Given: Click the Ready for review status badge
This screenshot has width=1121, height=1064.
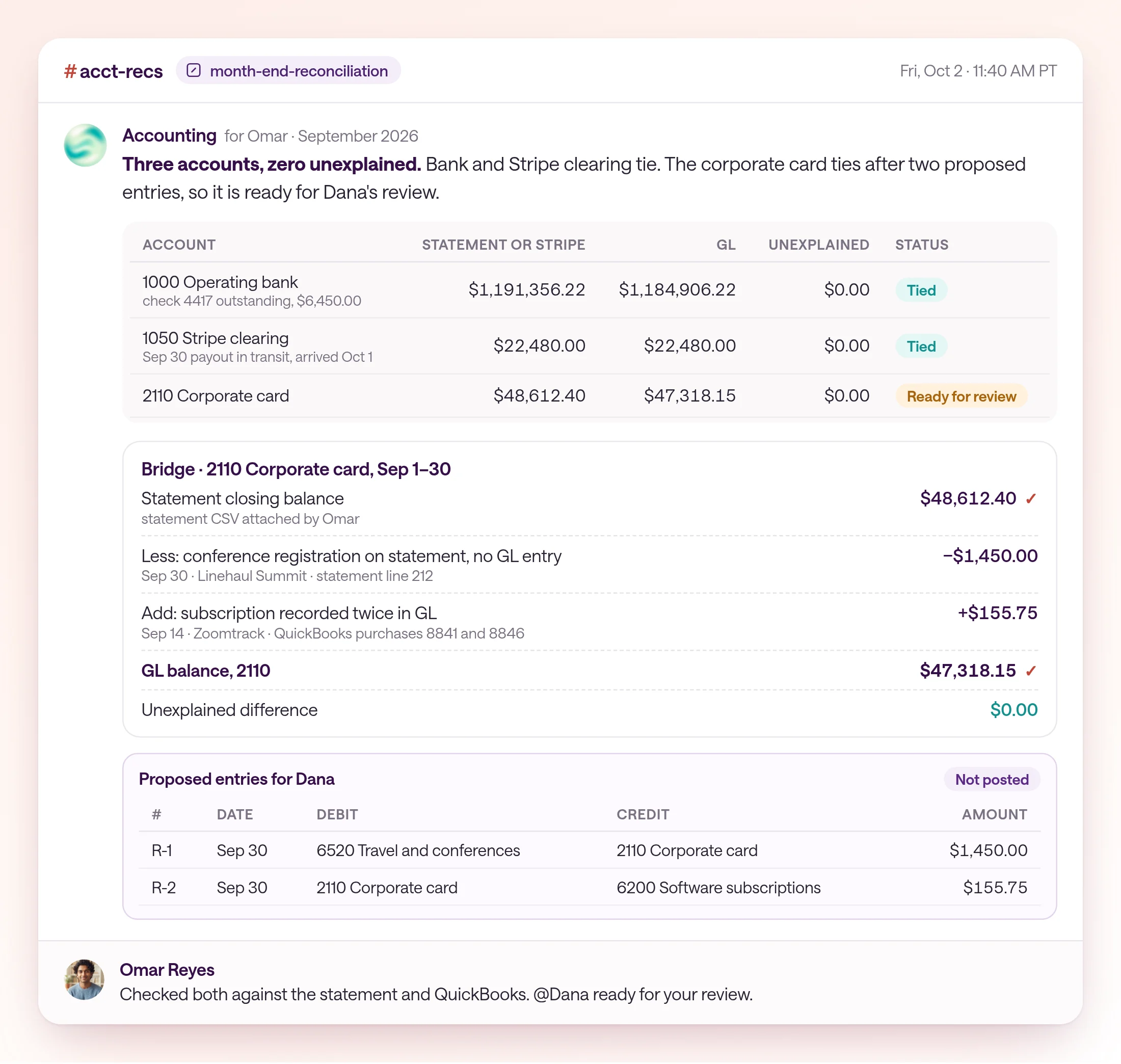Looking at the screenshot, I should coord(961,396).
